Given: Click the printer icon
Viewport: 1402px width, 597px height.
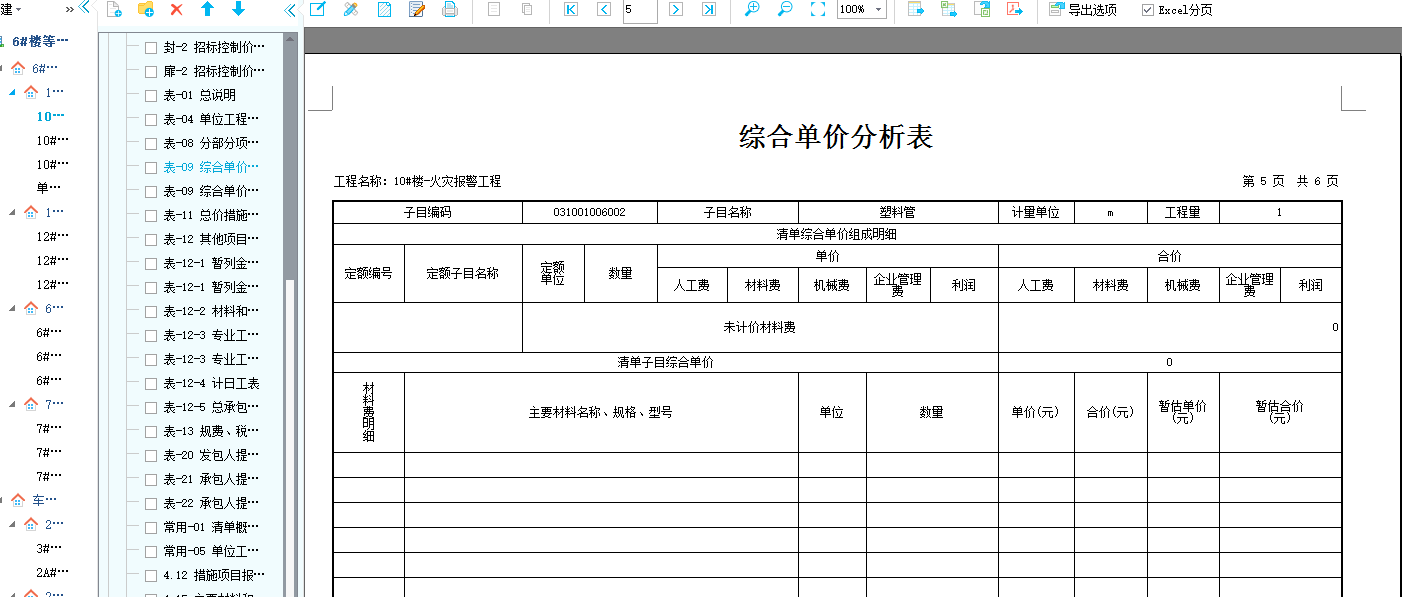Looking at the screenshot, I should (450, 10).
